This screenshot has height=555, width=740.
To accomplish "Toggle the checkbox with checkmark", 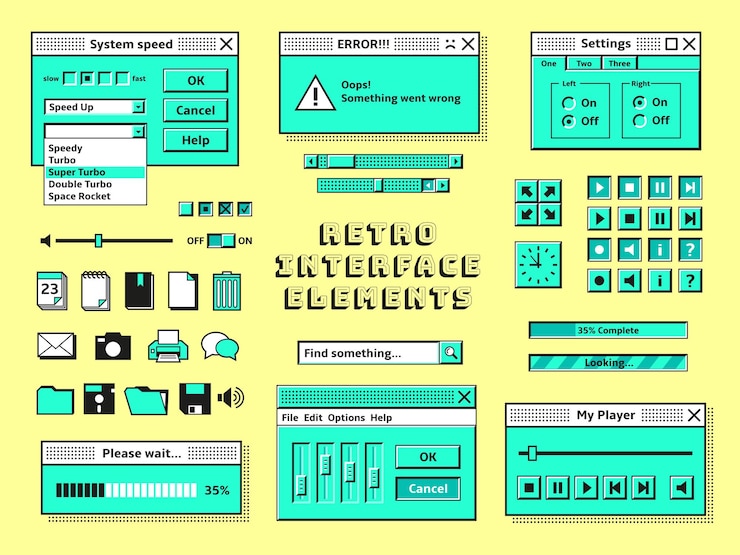I will click(x=244, y=209).
